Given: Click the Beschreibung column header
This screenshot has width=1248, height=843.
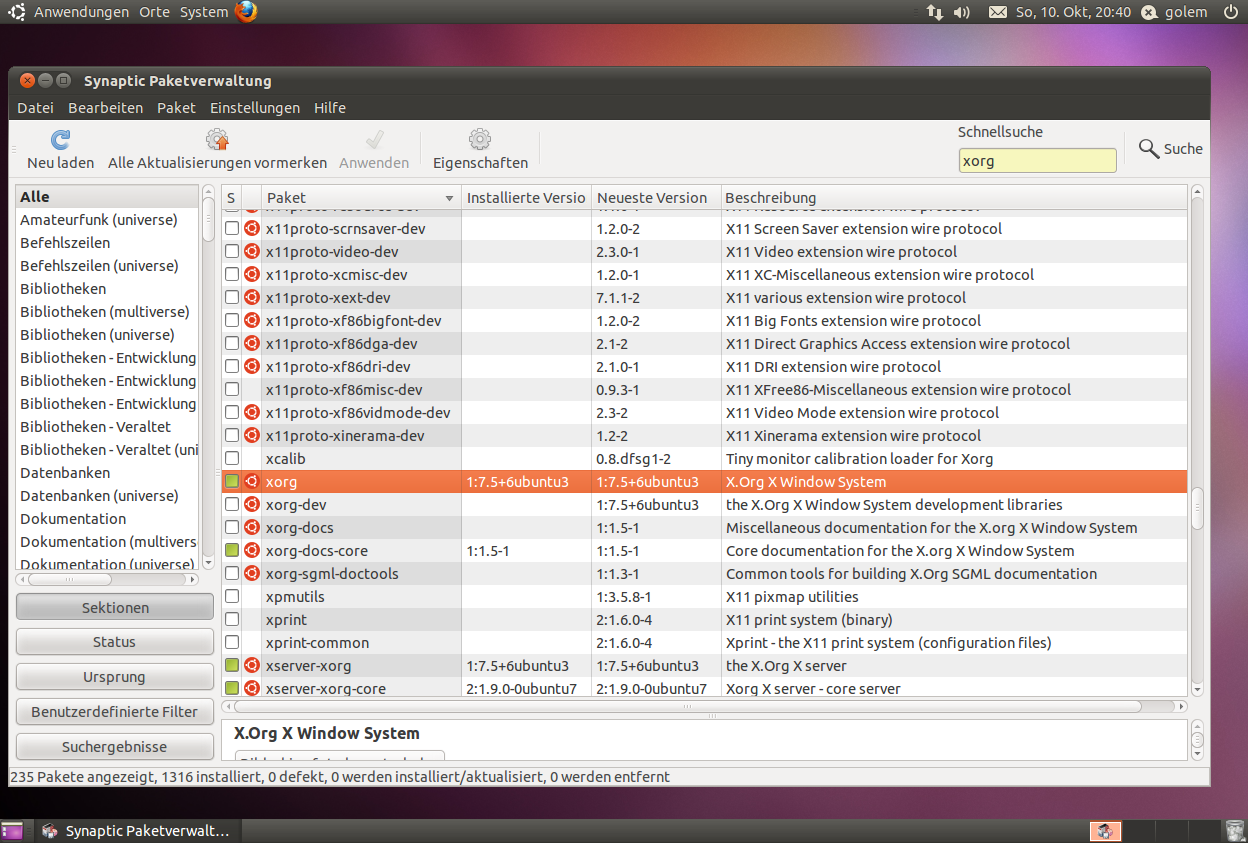Looking at the screenshot, I should [954, 198].
